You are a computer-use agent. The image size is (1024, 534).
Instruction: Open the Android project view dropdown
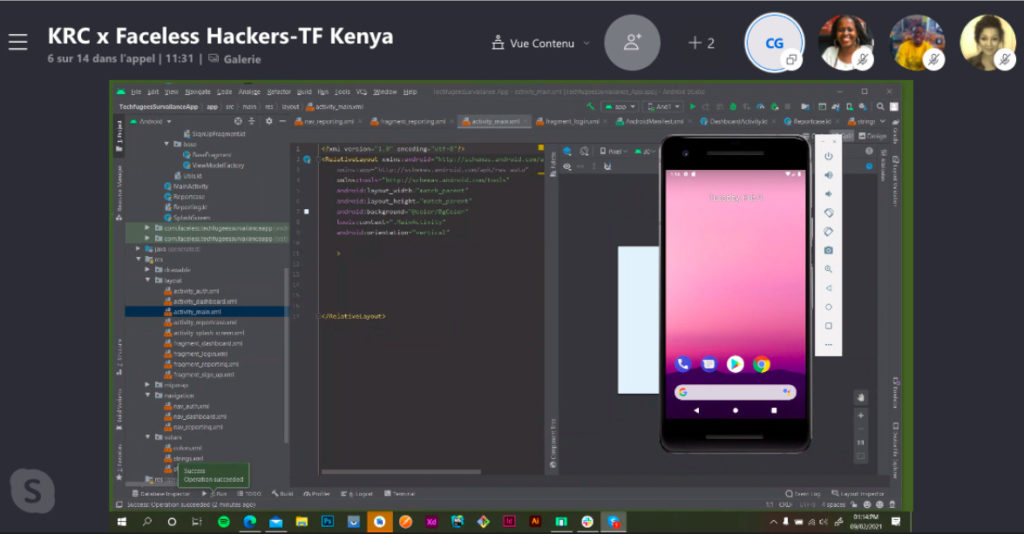tap(151, 121)
